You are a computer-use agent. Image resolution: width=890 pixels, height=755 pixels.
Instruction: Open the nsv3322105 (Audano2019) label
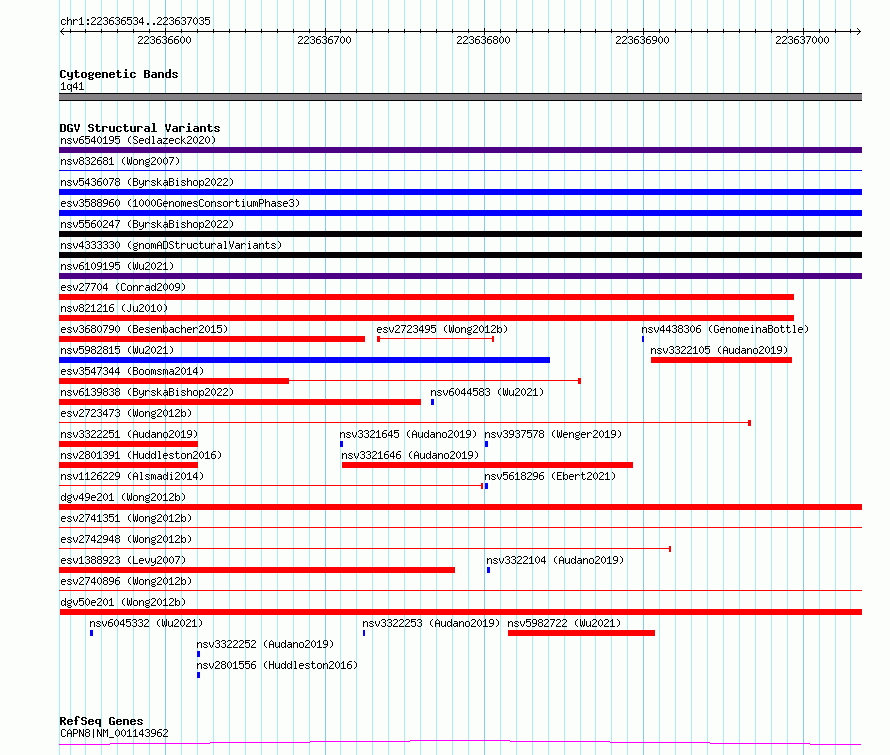[x=719, y=350]
